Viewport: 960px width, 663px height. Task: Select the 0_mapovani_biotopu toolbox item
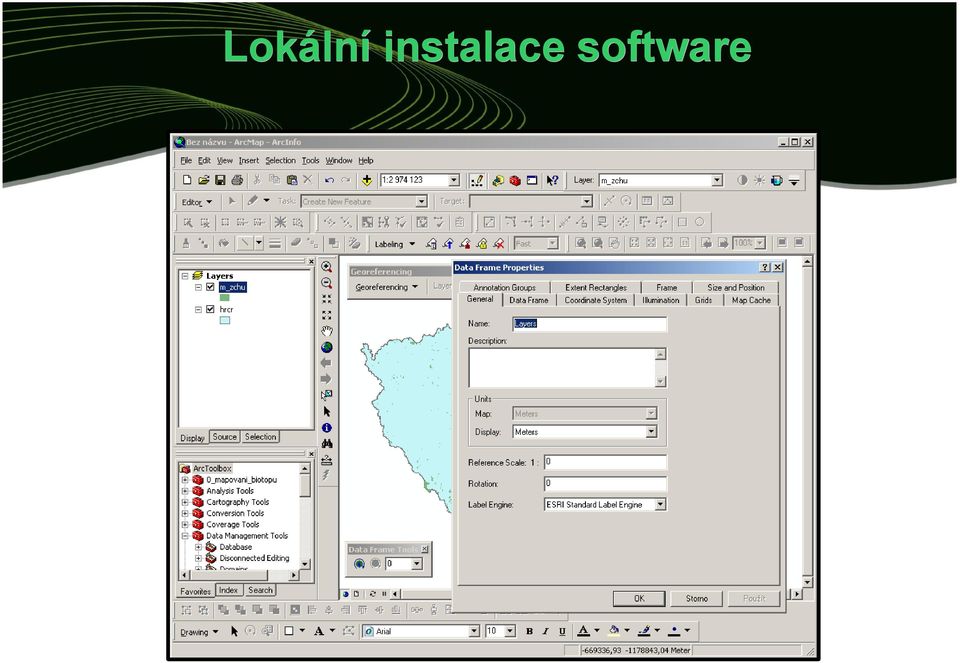coord(241,479)
